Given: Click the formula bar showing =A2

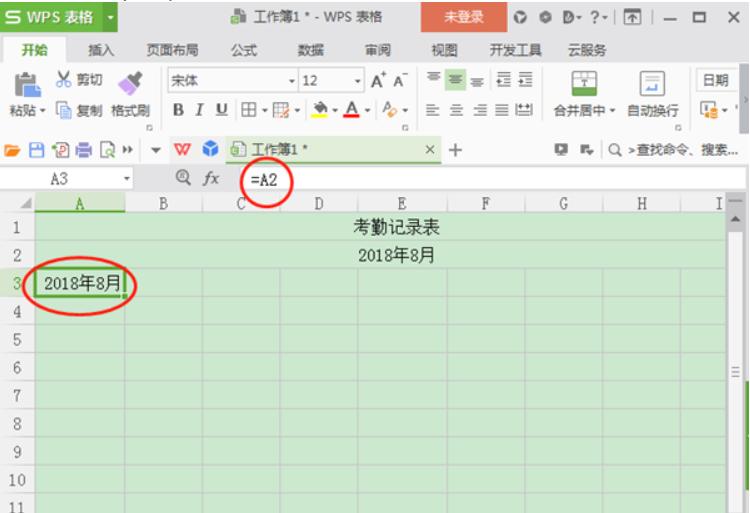Looking at the screenshot, I should pyautogui.click(x=493, y=179).
